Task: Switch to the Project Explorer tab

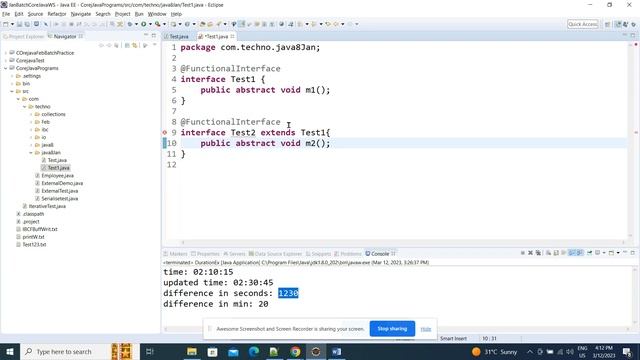Action: pos(23,36)
